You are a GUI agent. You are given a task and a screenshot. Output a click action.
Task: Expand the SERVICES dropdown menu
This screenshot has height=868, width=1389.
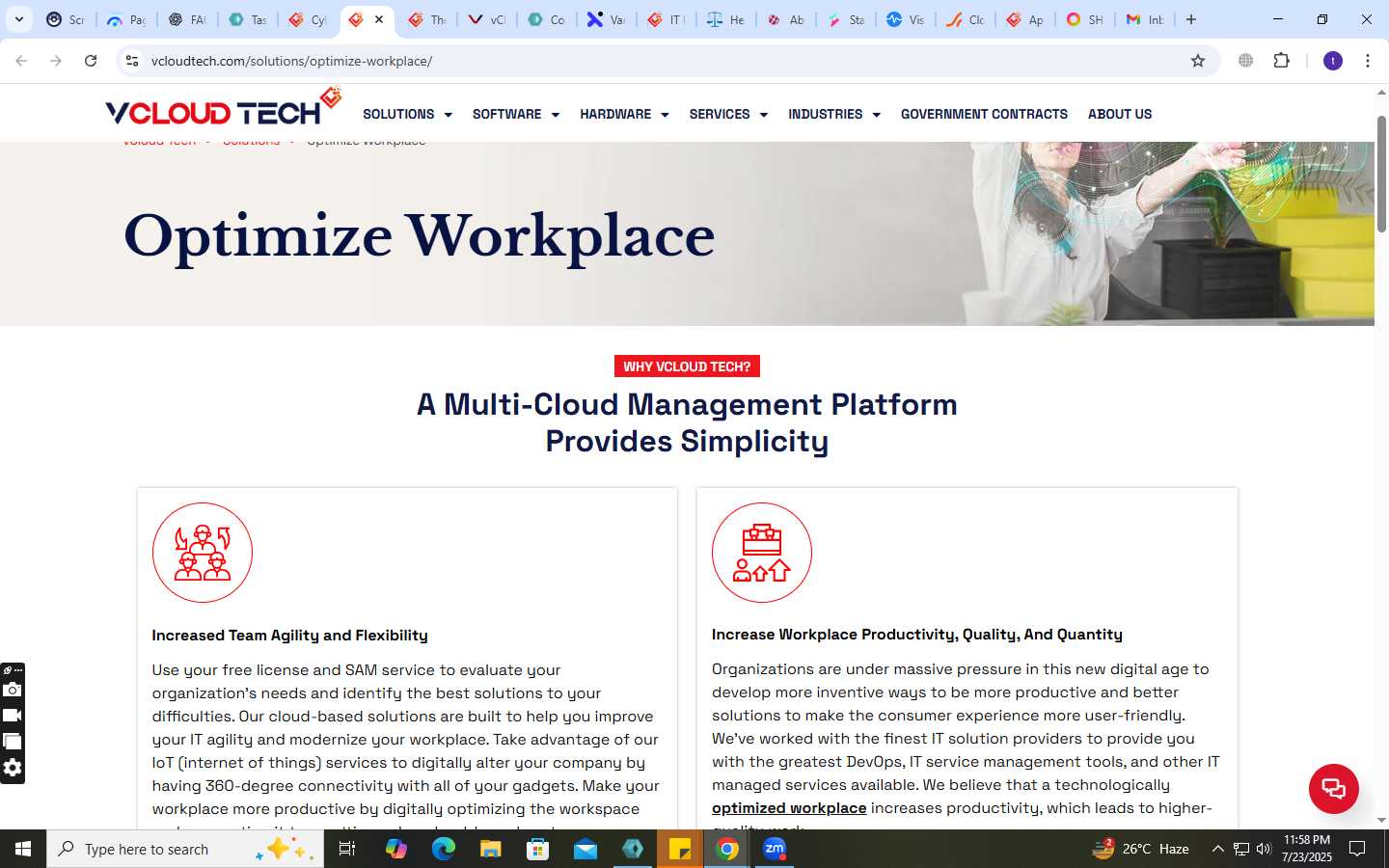(728, 114)
